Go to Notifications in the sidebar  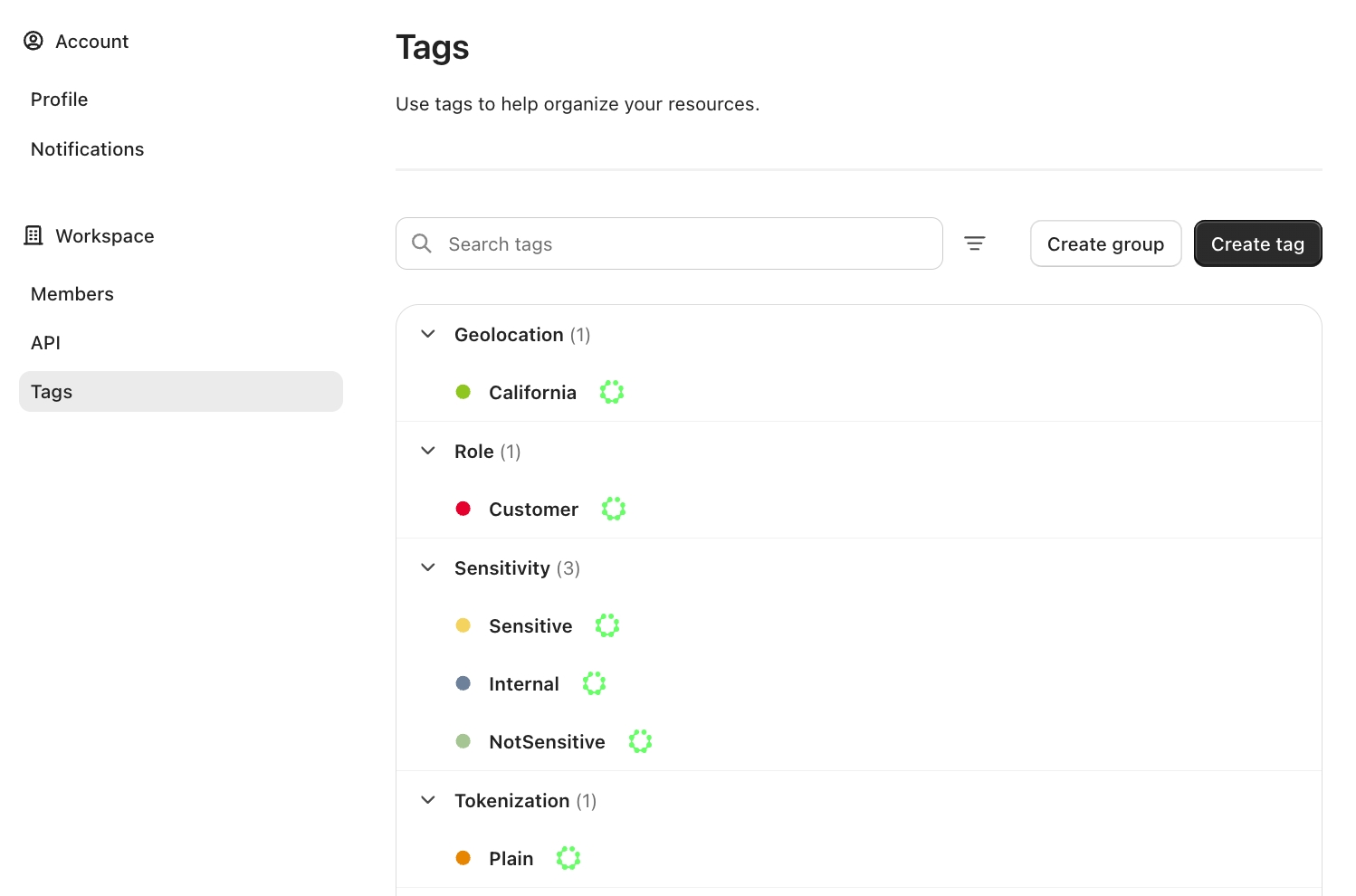click(88, 149)
